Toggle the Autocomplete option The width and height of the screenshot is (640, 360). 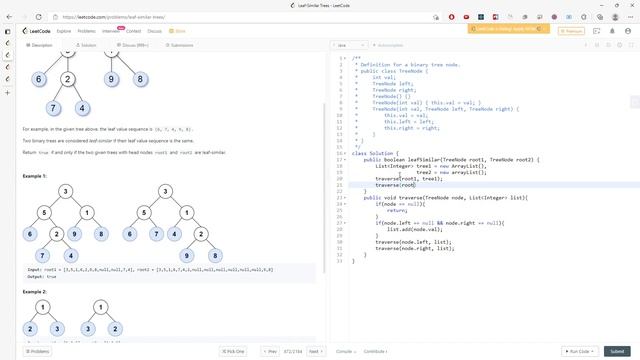[388, 45]
